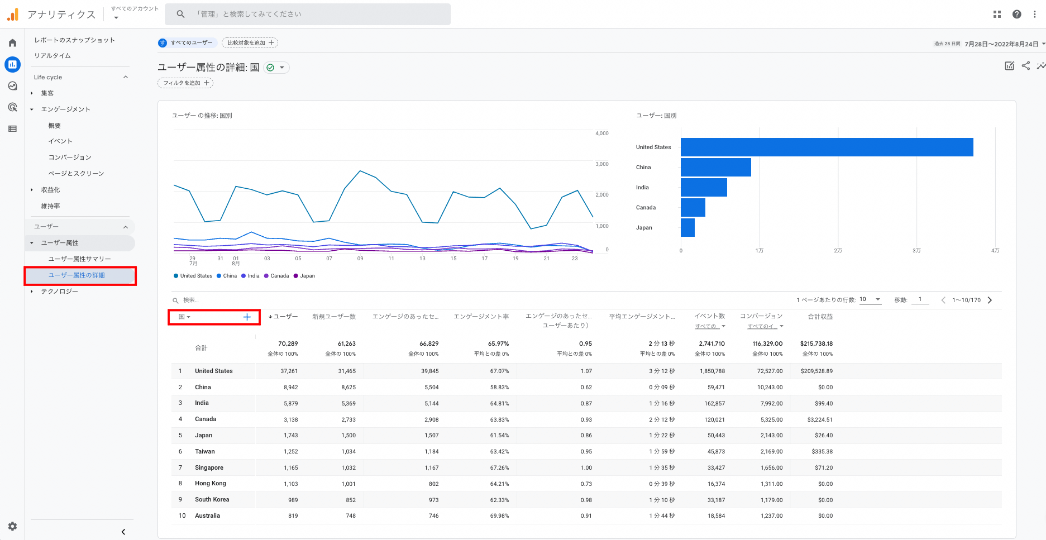1046x540 pixels.
Task: Click the すべてのユーザー segment chip
Action: click(187, 43)
